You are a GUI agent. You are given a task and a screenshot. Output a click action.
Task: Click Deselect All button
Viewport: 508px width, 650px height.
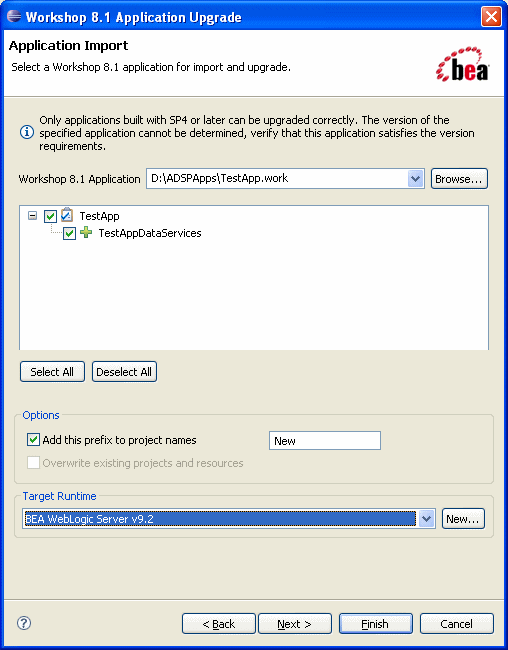[124, 371]
